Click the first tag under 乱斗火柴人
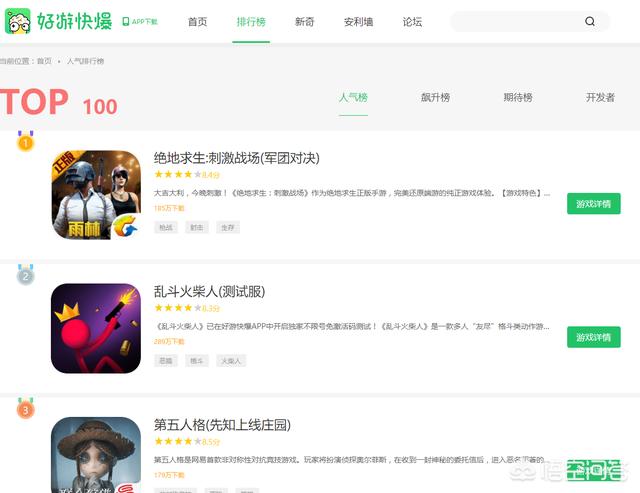 (x=166, y=361)
